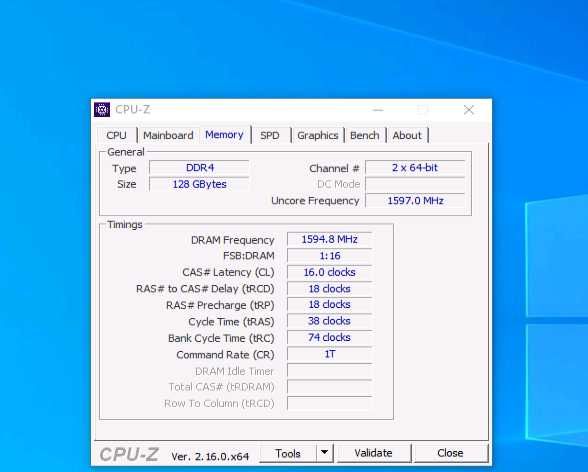The image size is (588, 472).
Task: Click the 128 GBytes size value
Action: pyautogui.click(x=200, y=184)
